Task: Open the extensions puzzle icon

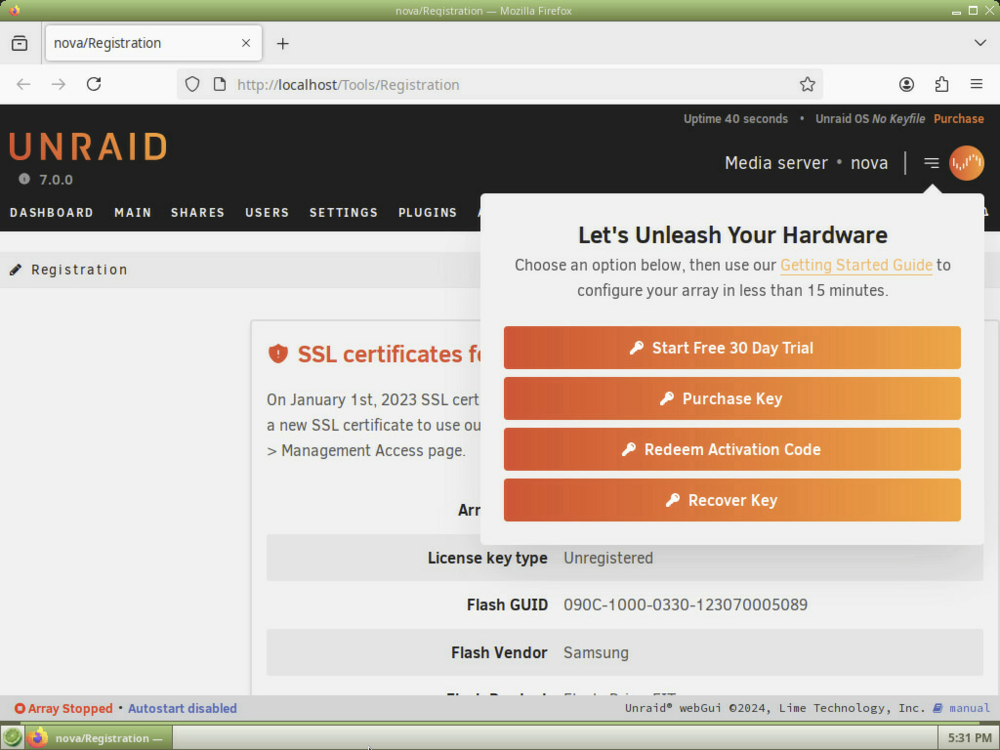Action: click(x=941, y=84)
